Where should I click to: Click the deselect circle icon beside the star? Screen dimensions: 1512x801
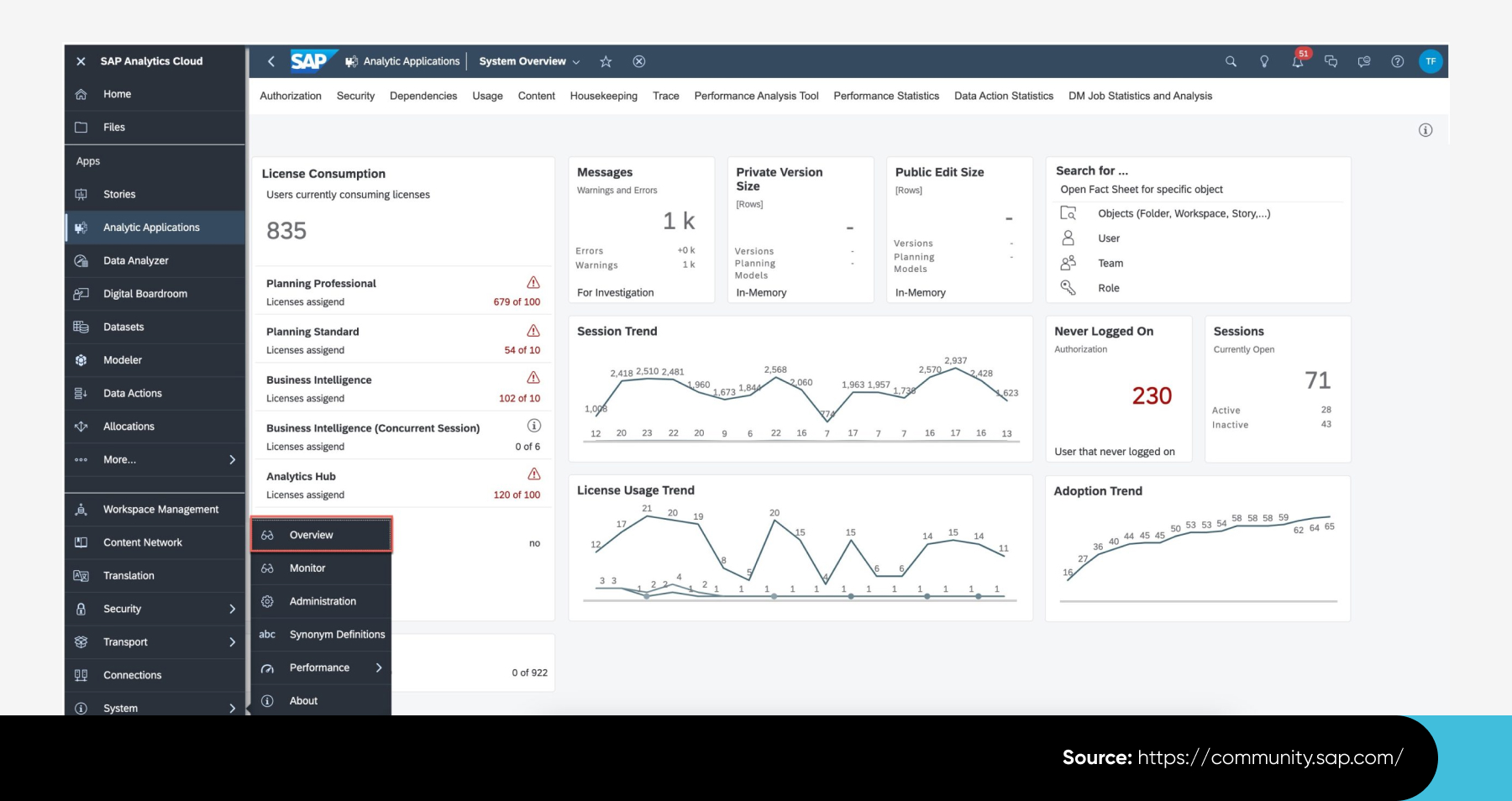(x=638, y=60)
